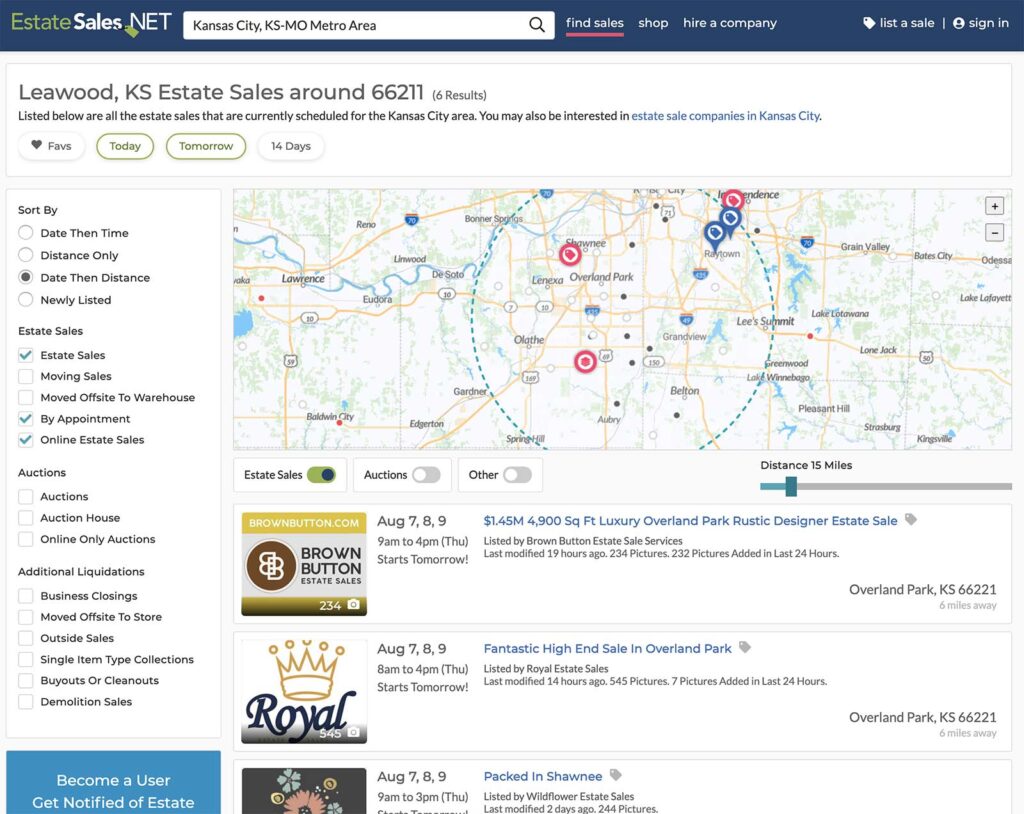
Task: Check the Moving Sales checkbox
Action: click(24, 377)
